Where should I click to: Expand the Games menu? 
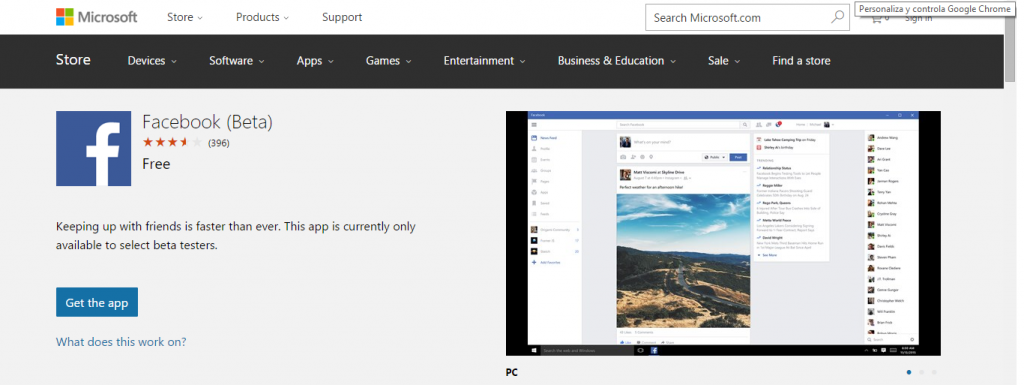pos(389,61)
